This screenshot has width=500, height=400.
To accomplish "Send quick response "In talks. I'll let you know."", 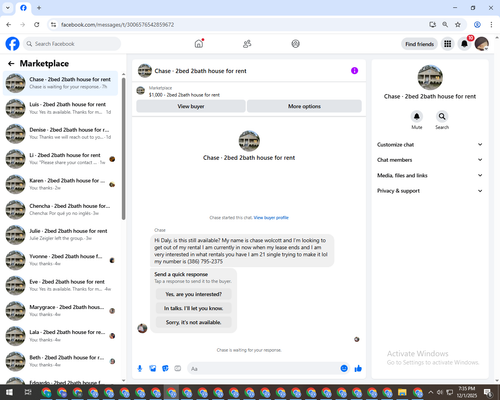I will point(194,308).
